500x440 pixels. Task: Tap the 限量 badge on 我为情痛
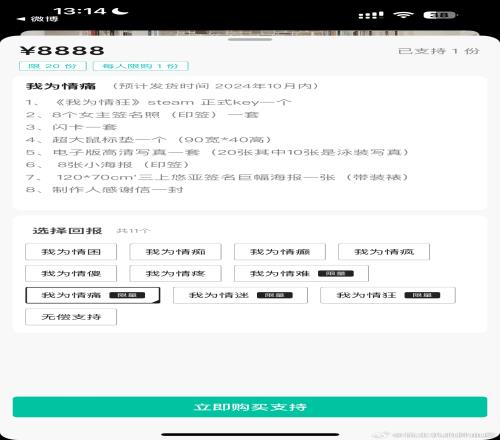tap(127, 295)
